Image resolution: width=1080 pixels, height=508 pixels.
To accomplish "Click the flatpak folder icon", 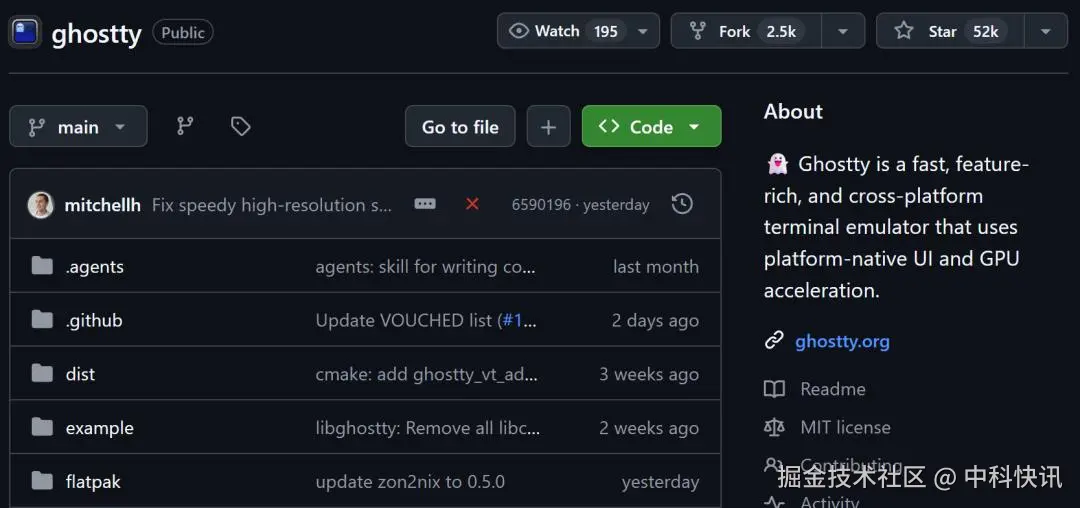I will (42, 480).
